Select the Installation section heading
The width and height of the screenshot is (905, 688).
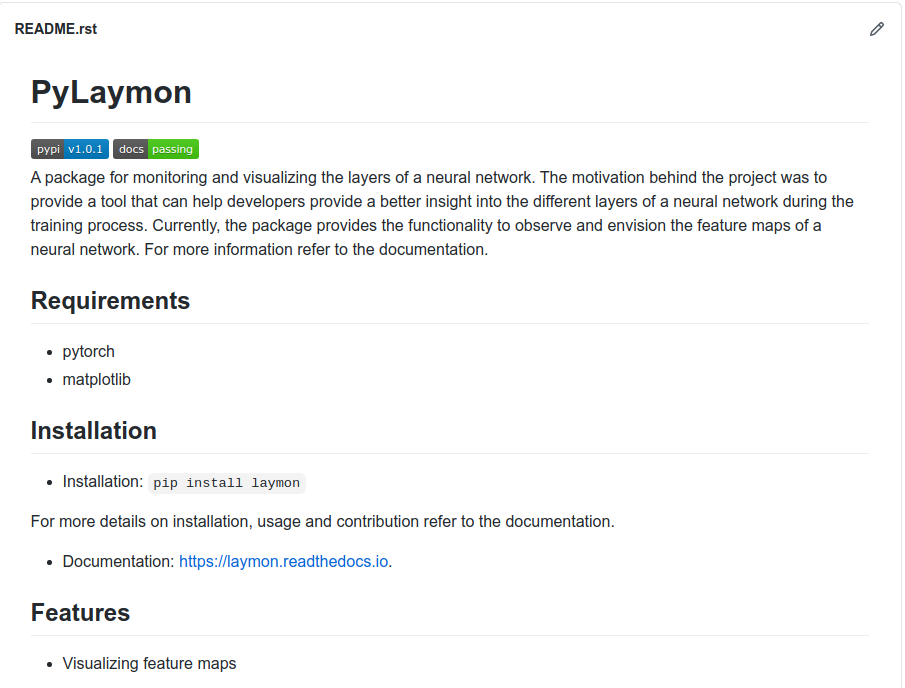(94, 430)
